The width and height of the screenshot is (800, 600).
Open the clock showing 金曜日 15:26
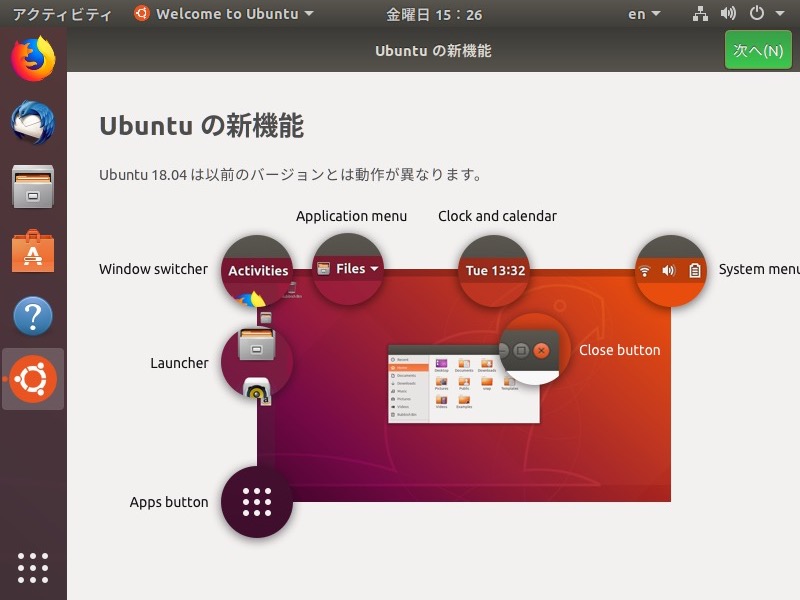click(434, 14)
